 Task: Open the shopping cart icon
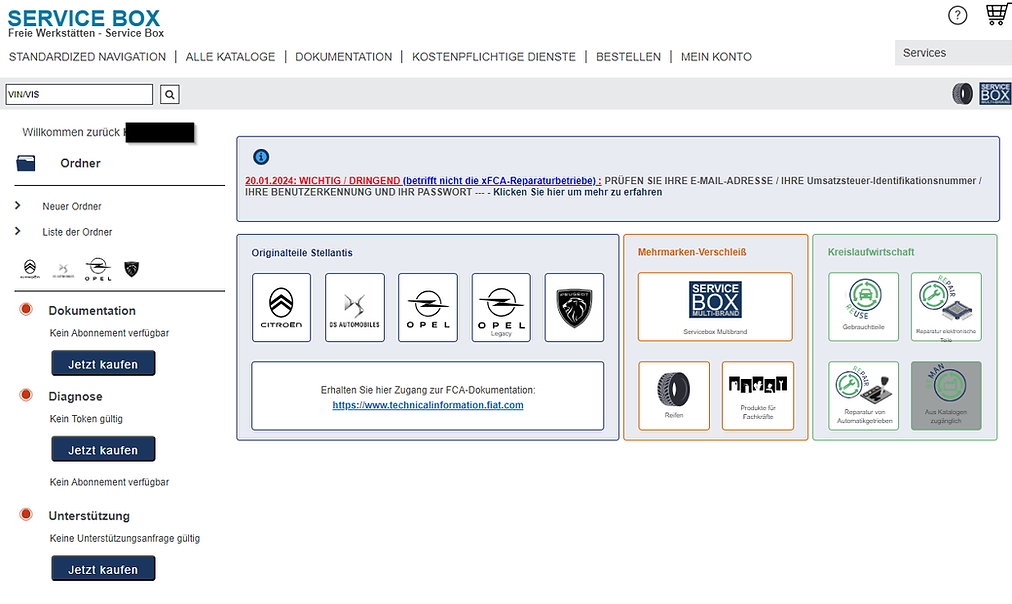(x=998, y=14)
